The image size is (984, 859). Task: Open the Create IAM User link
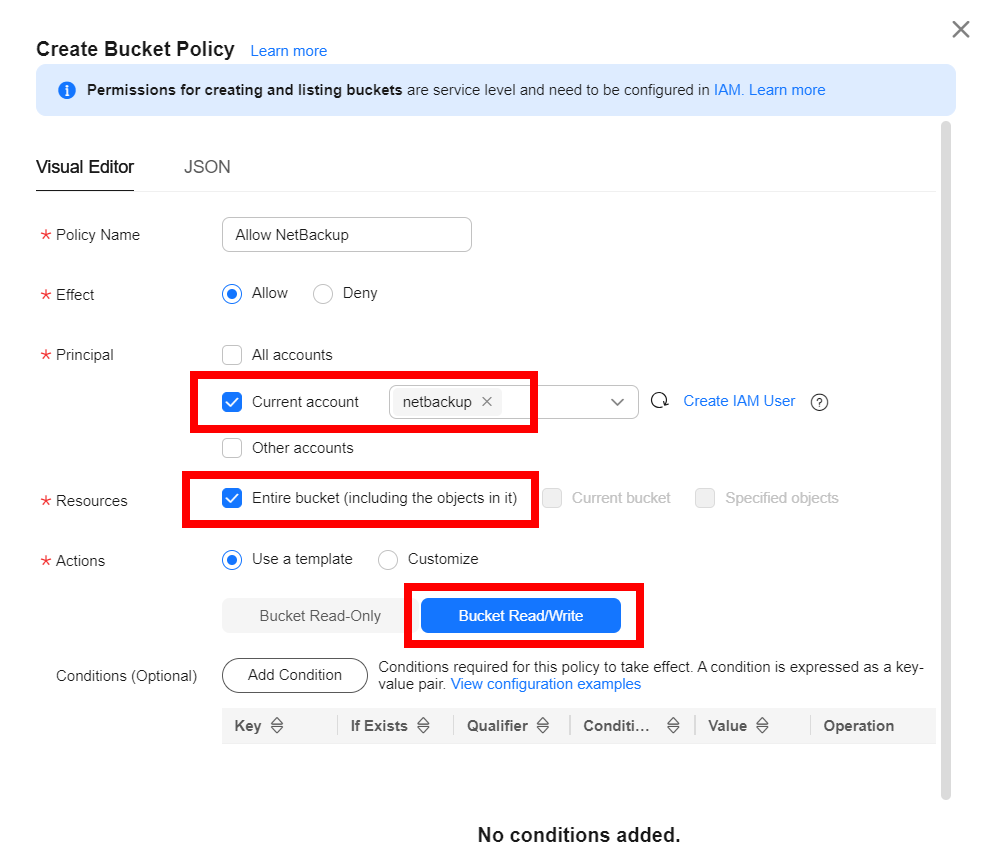[739, 401]
